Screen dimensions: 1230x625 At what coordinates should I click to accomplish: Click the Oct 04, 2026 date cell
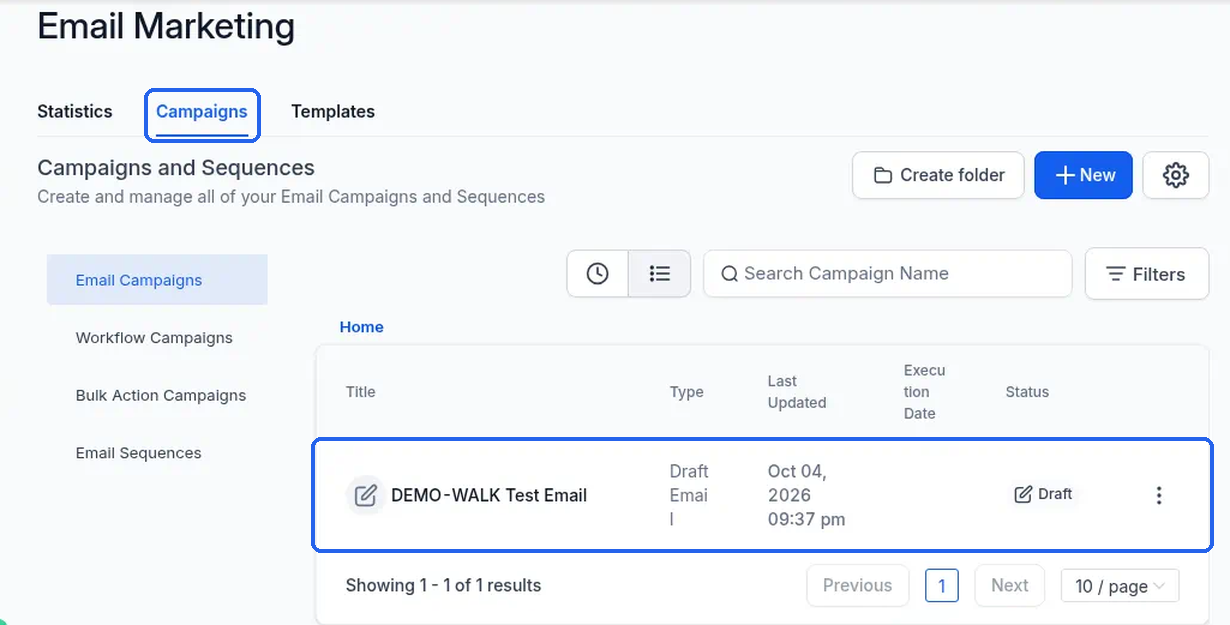pyautogui.click(x=807, y=495)
